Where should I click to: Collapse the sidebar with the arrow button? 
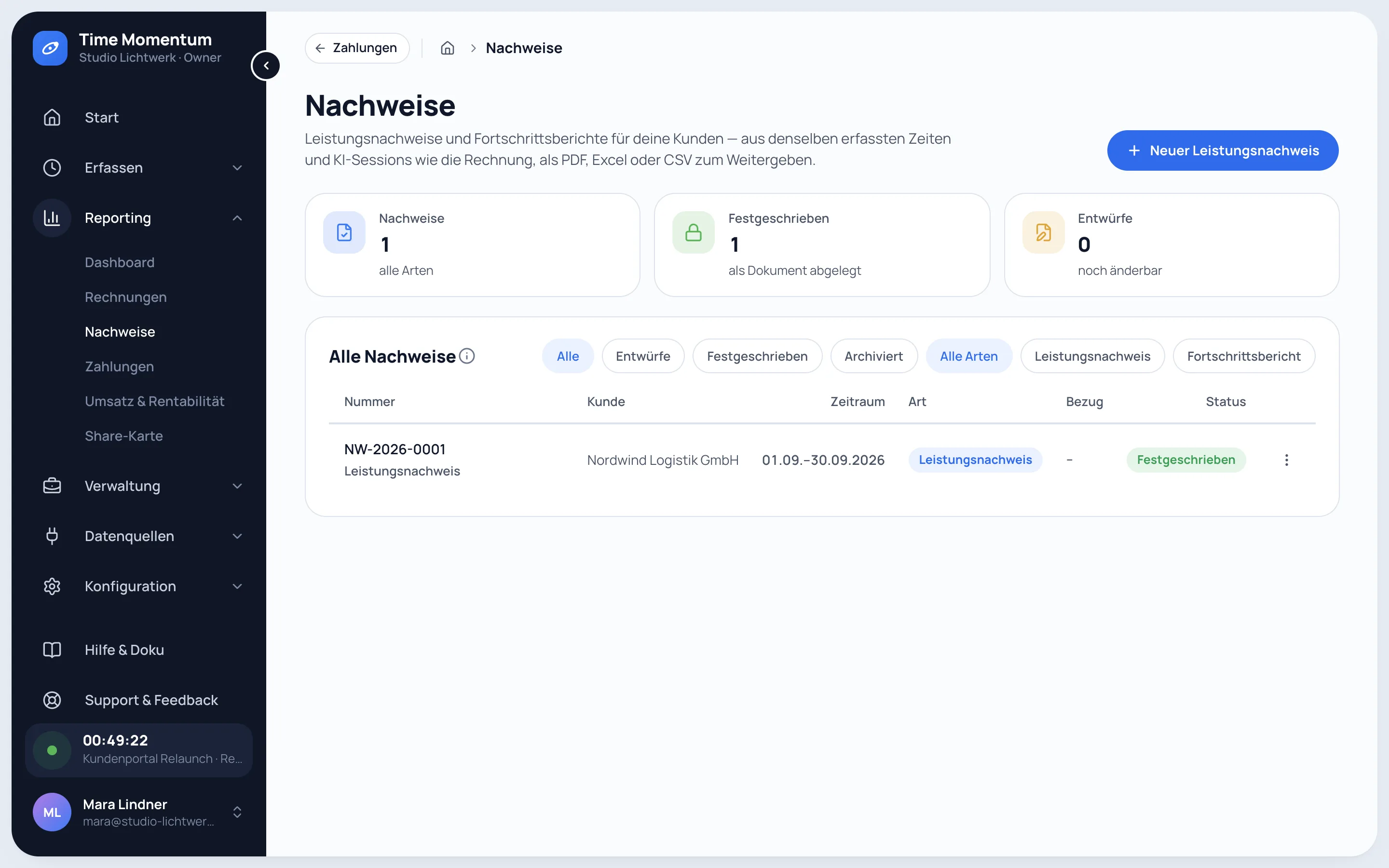coord(266,66)
